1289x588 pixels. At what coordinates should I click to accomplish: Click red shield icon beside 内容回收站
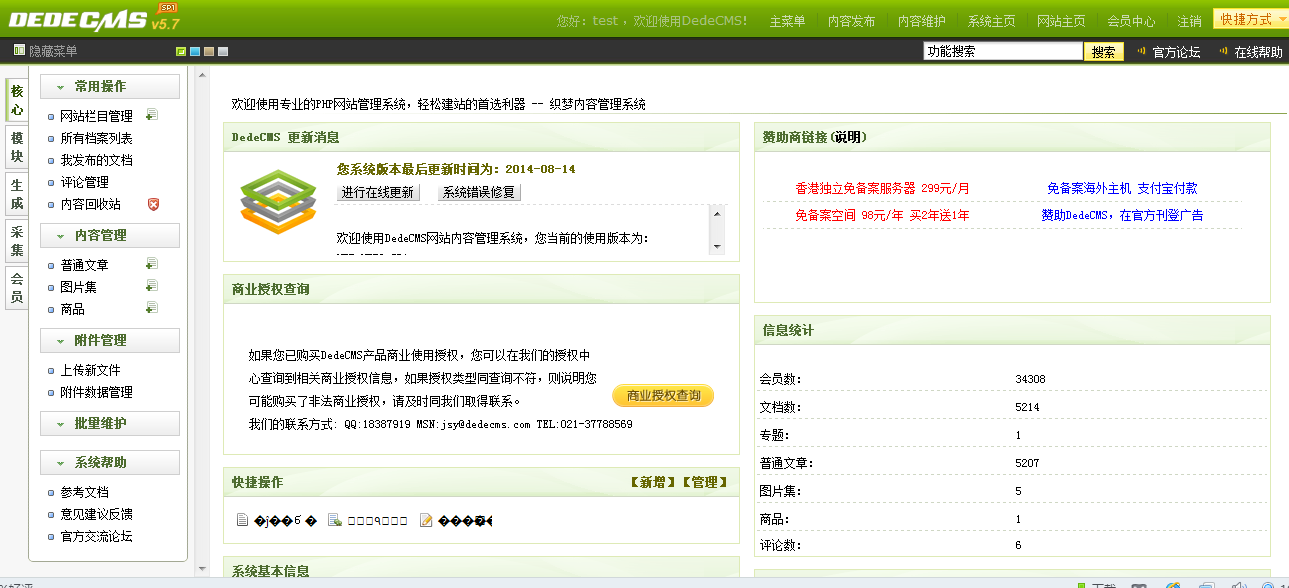click(153, 204)
